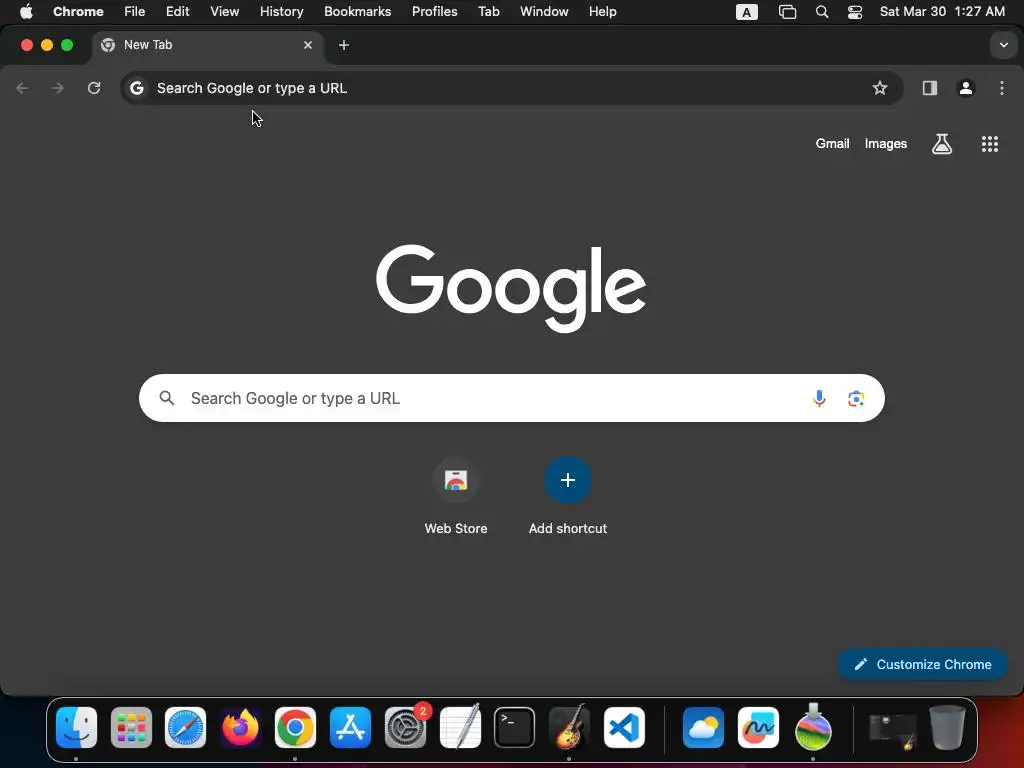Open the Profiles menu
This screenshot has width=1024, height=768.
[x=434, y=12]
